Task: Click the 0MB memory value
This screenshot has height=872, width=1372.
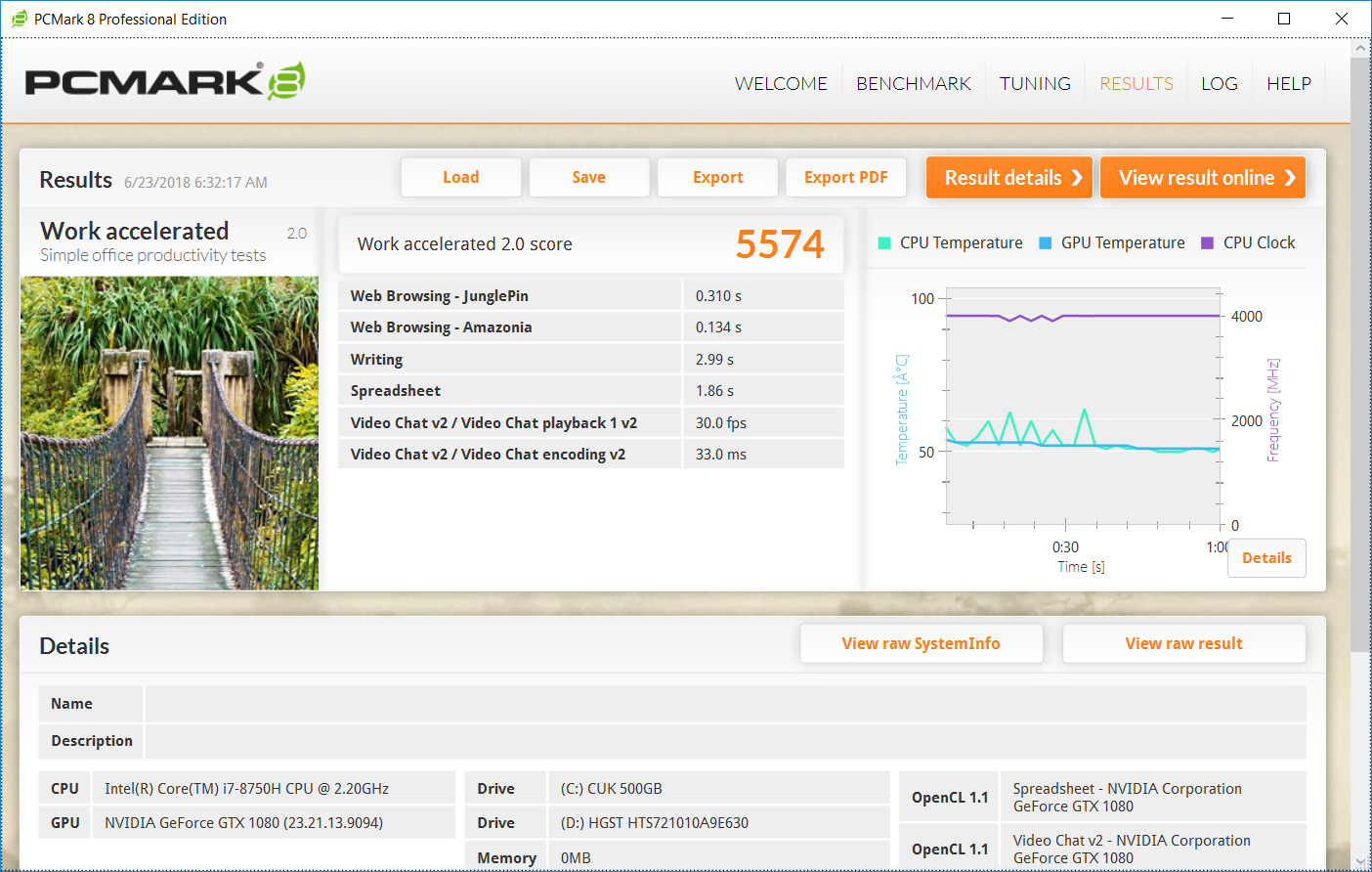Action: tap(576, 858)
